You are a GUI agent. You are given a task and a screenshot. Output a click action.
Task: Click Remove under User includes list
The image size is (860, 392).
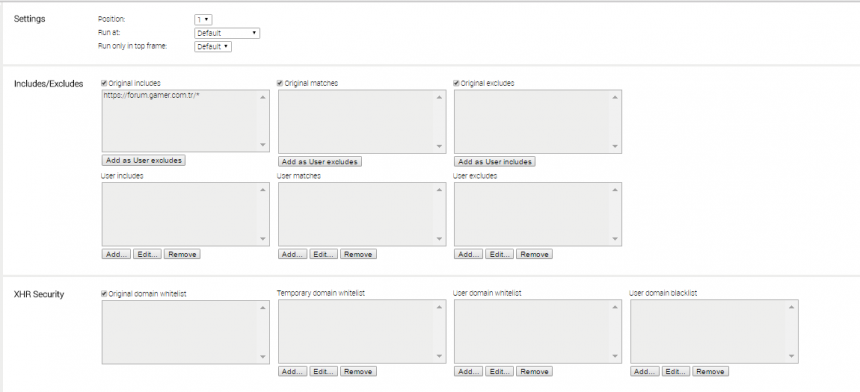tap(182, 254)
